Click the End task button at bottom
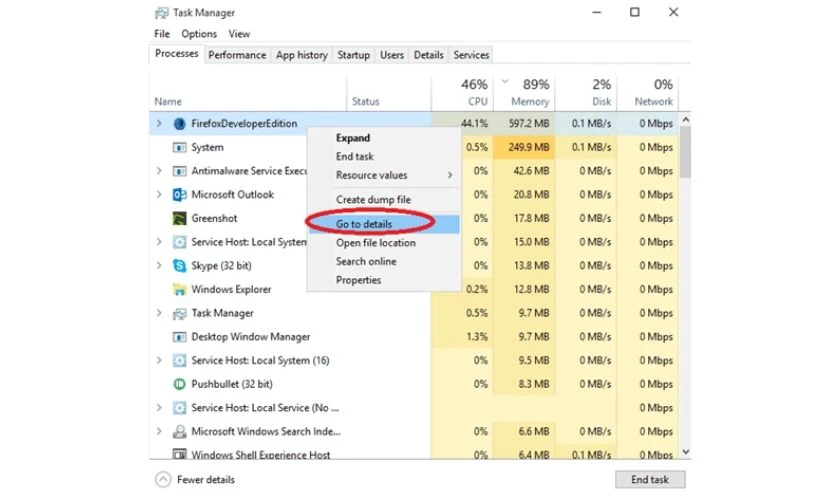The image size is (840, 500). point(650,480)
